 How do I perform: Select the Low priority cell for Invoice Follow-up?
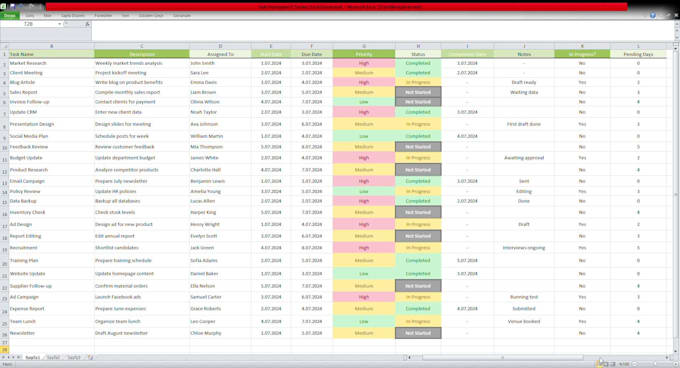click(364, 102)
